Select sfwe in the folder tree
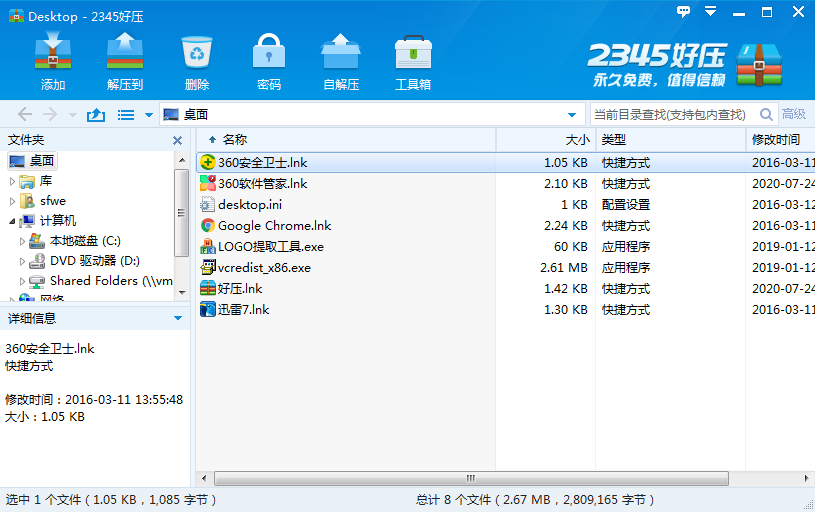This screenshot has width=815, height=512. tap(53, 201)
